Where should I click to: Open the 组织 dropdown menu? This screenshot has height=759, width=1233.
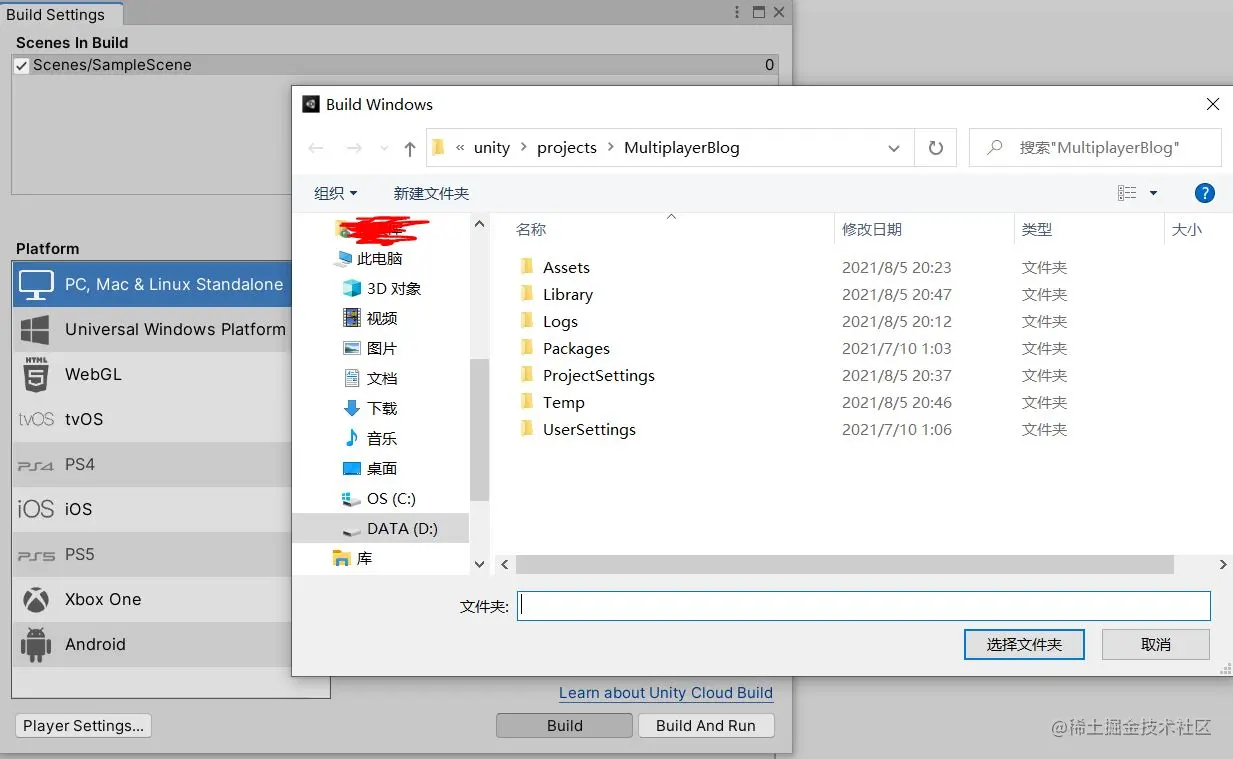click(336, 193)
